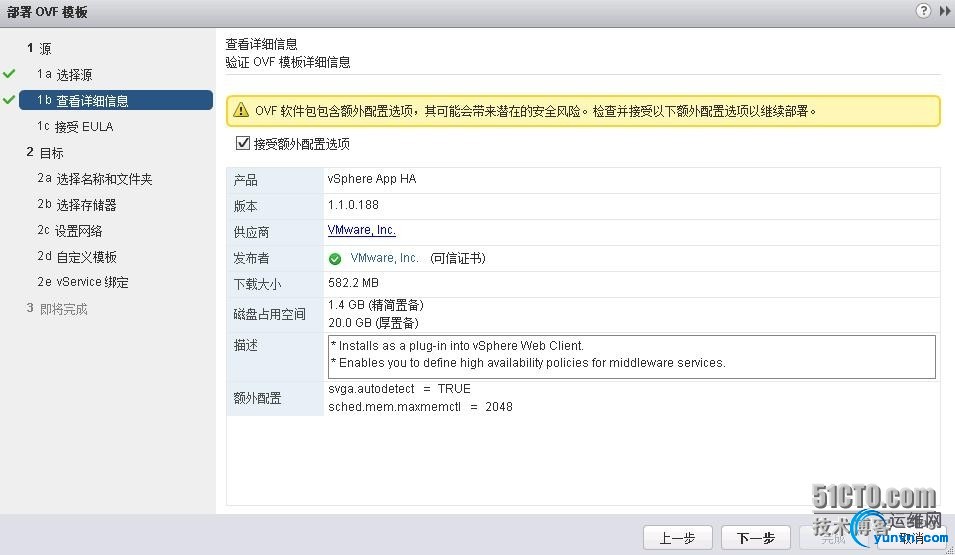Click svga.autodetect = TRUE setting

[399, 389]
